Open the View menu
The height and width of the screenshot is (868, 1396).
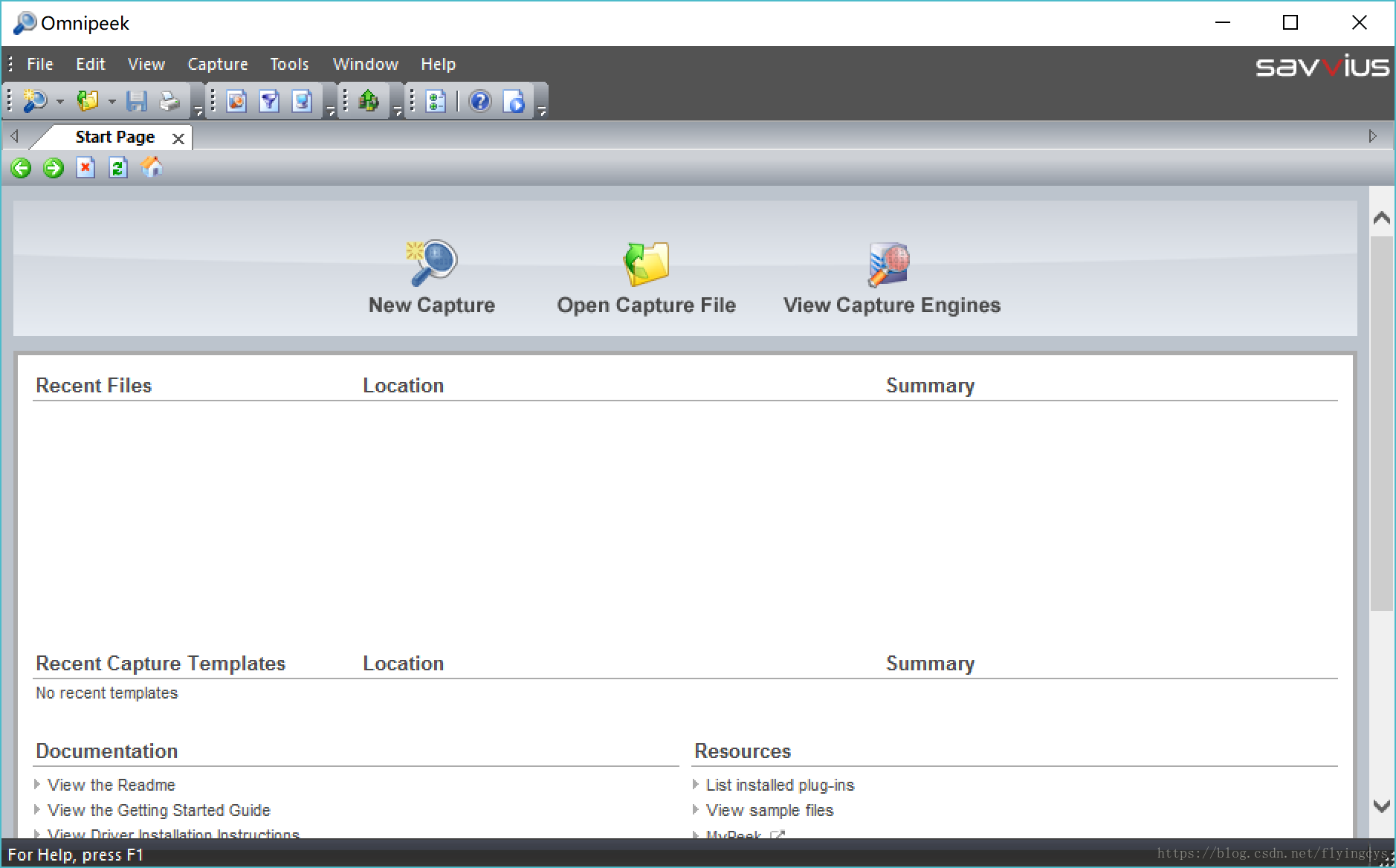pyautogui.click(x=146, y=64)
